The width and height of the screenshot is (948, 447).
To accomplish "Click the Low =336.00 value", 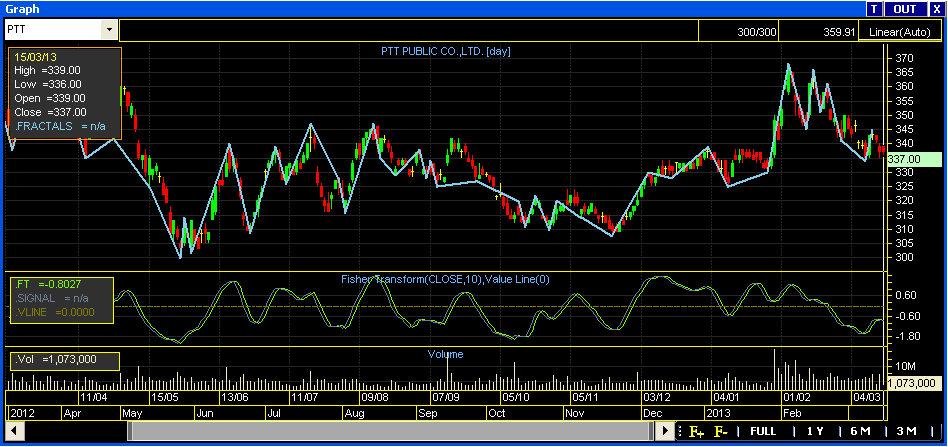I will (48, 84).
